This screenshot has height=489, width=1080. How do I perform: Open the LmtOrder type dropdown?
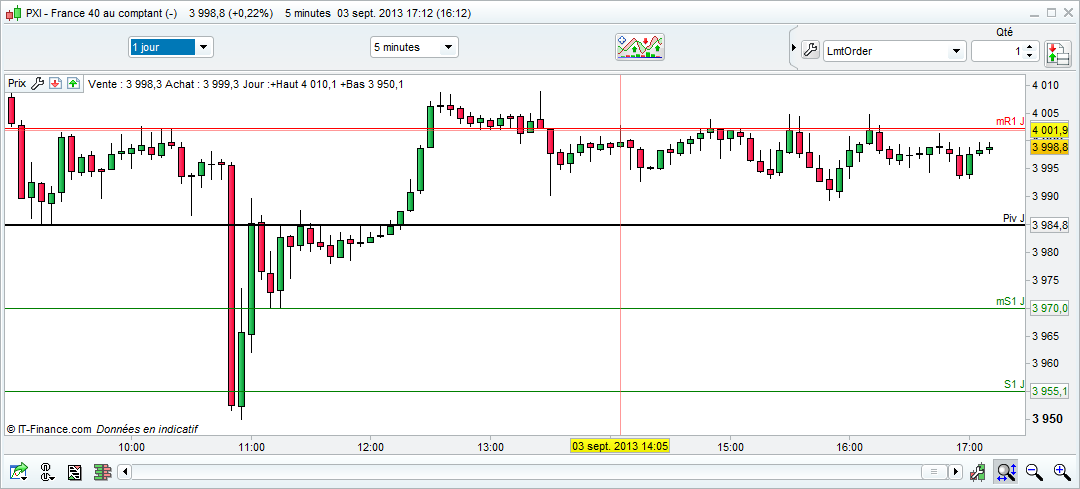click(895, 51)
